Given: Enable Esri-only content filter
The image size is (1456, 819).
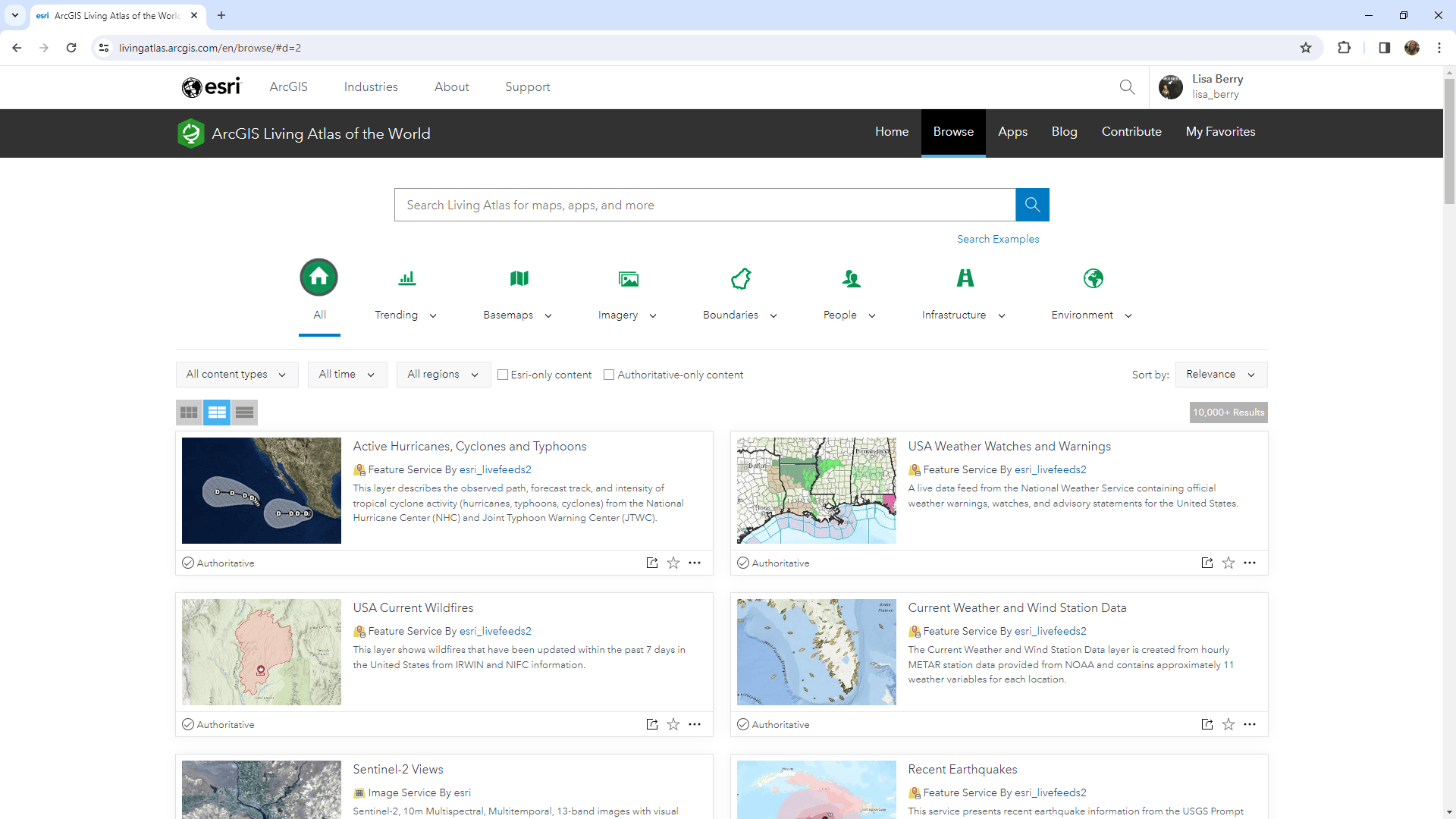Looking at the screenshot, I should (x=503, y=374).
